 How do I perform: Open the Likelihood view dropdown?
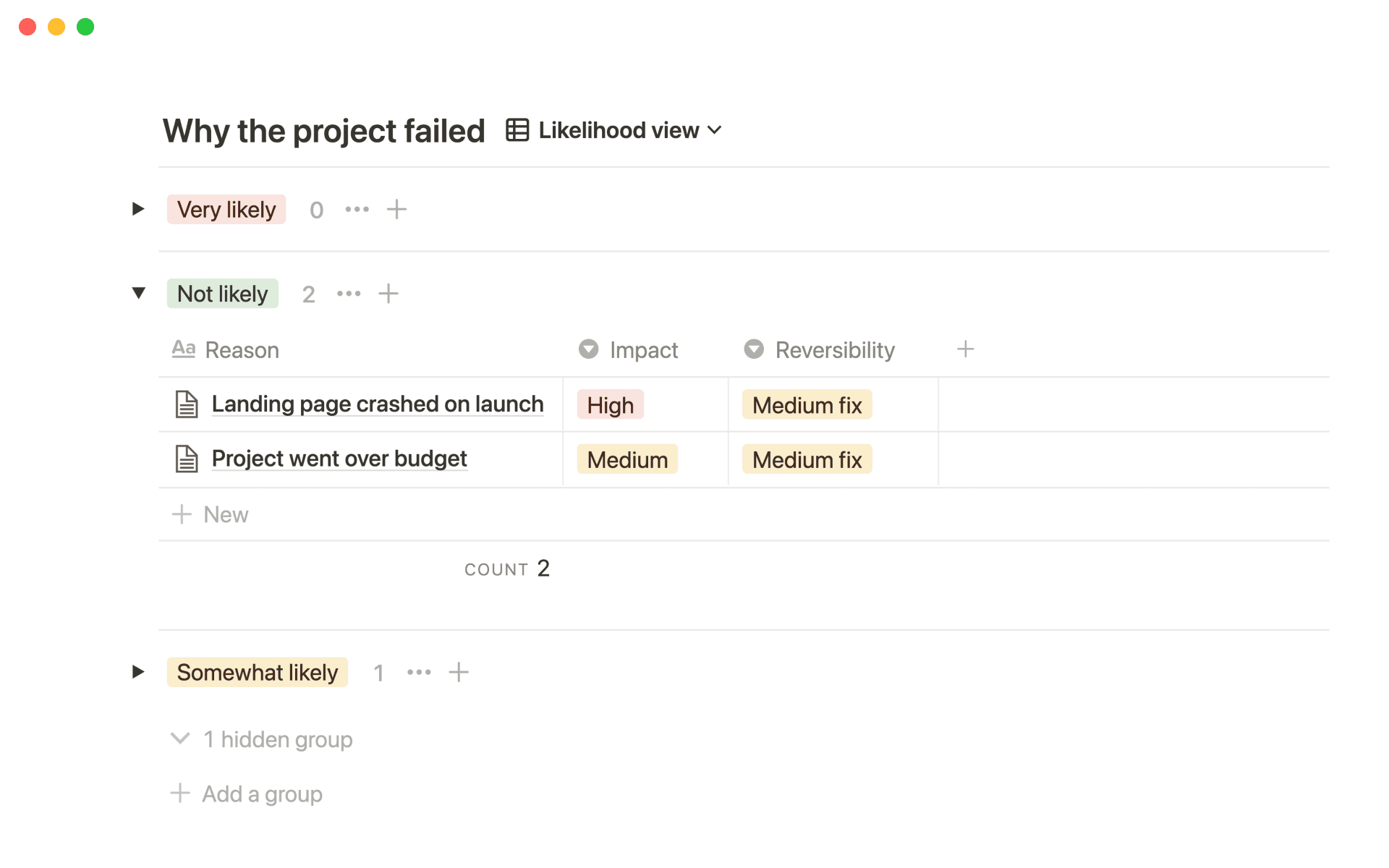tap(715, 130)
